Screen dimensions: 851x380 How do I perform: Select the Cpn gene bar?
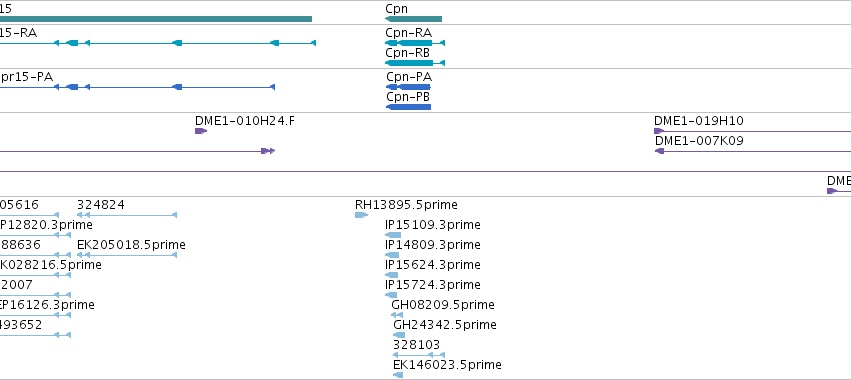tap(413, 19)
